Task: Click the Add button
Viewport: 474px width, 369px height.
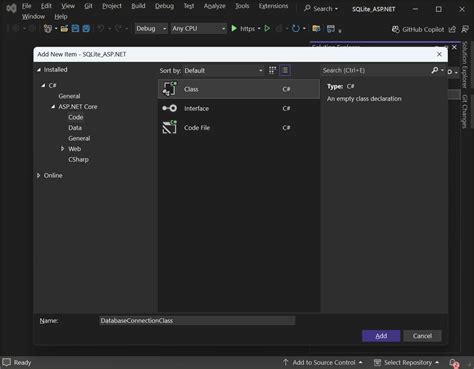Action: tap(381, 336)
